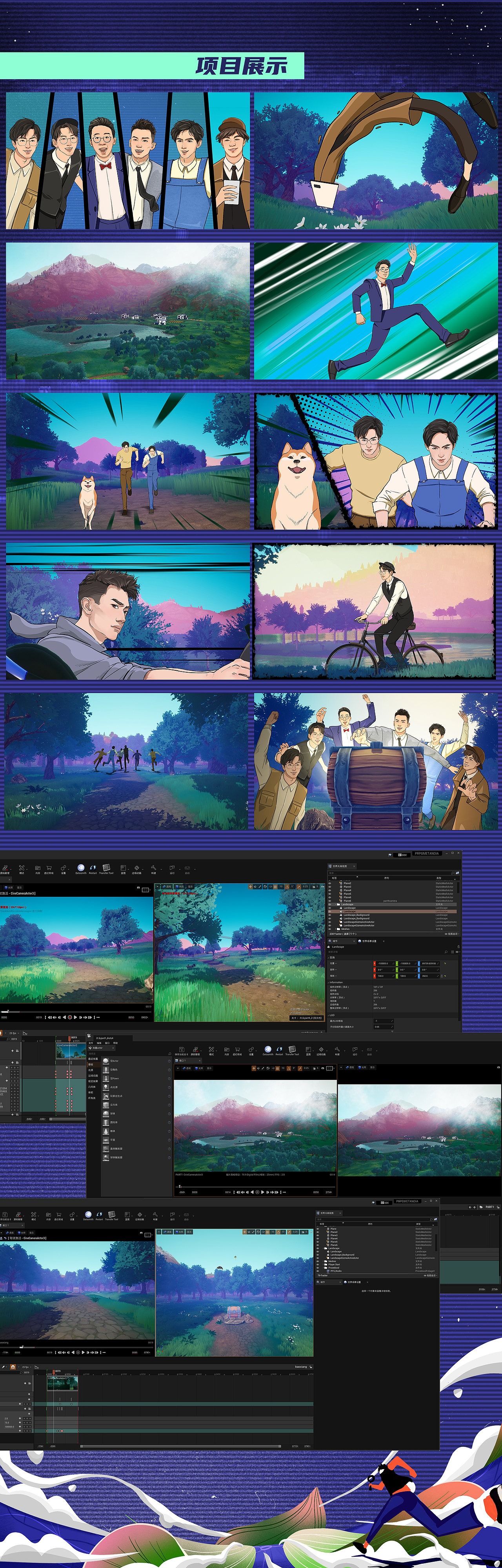Open Transfer Tool in top editor toolbar
Viewport: 502px width, 1568px height.
click(107, 868)
